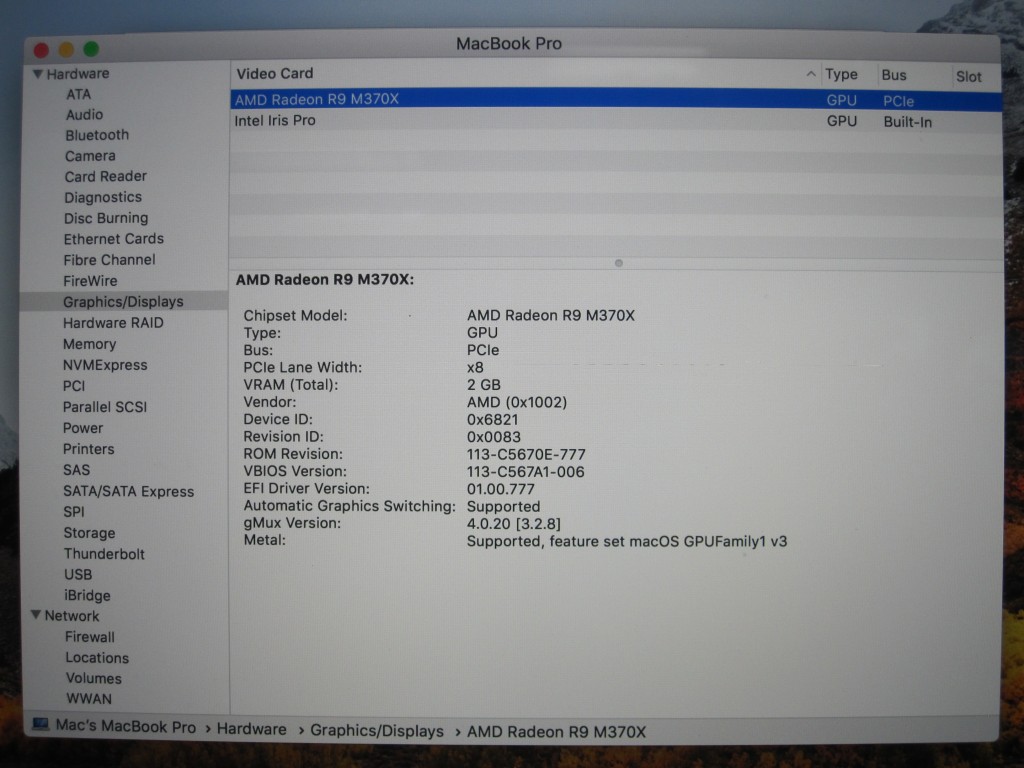Select Ethernet Cards in the sidebar

[114, 239]
